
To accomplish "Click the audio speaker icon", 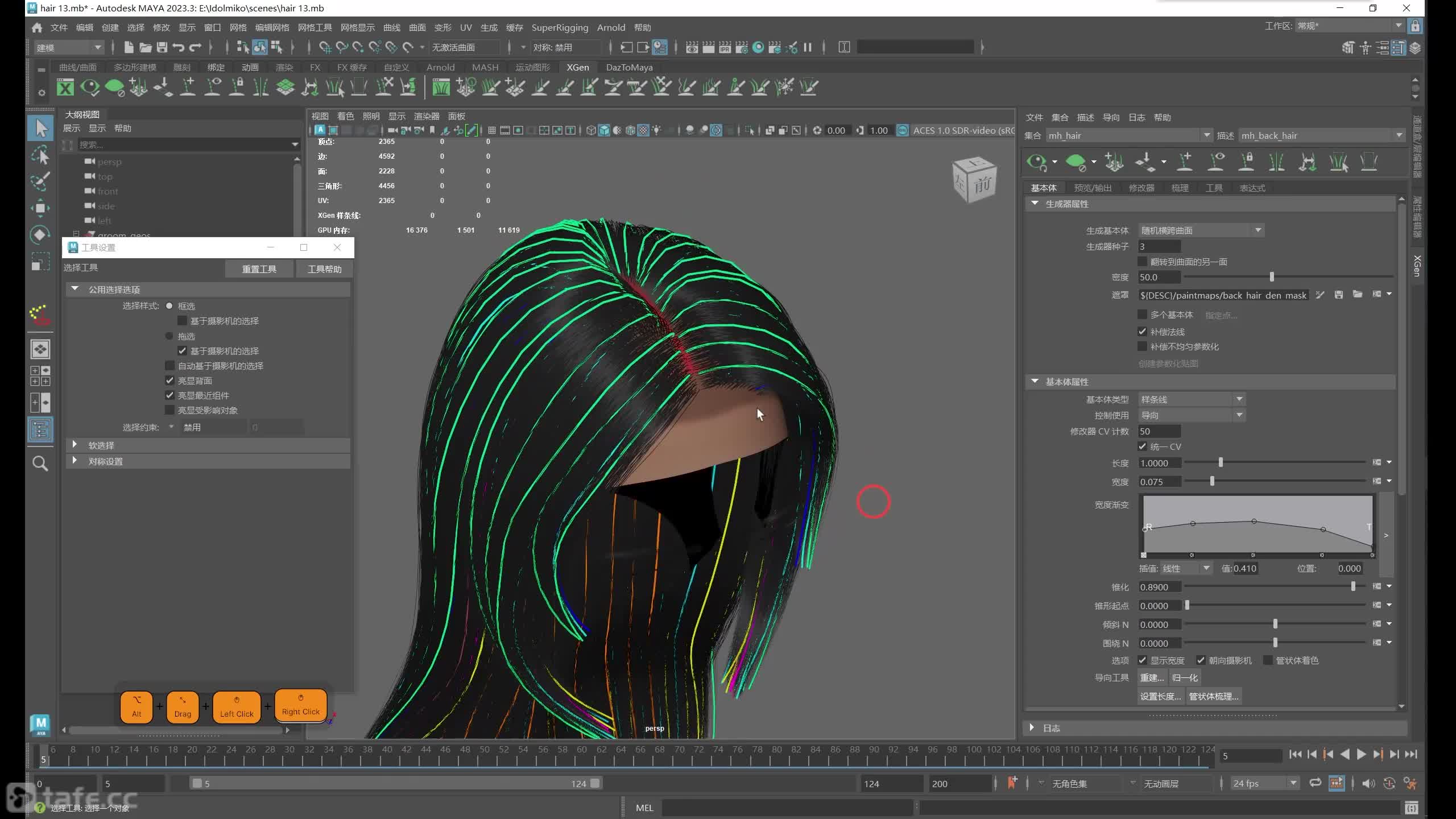I will [1368, 783].
